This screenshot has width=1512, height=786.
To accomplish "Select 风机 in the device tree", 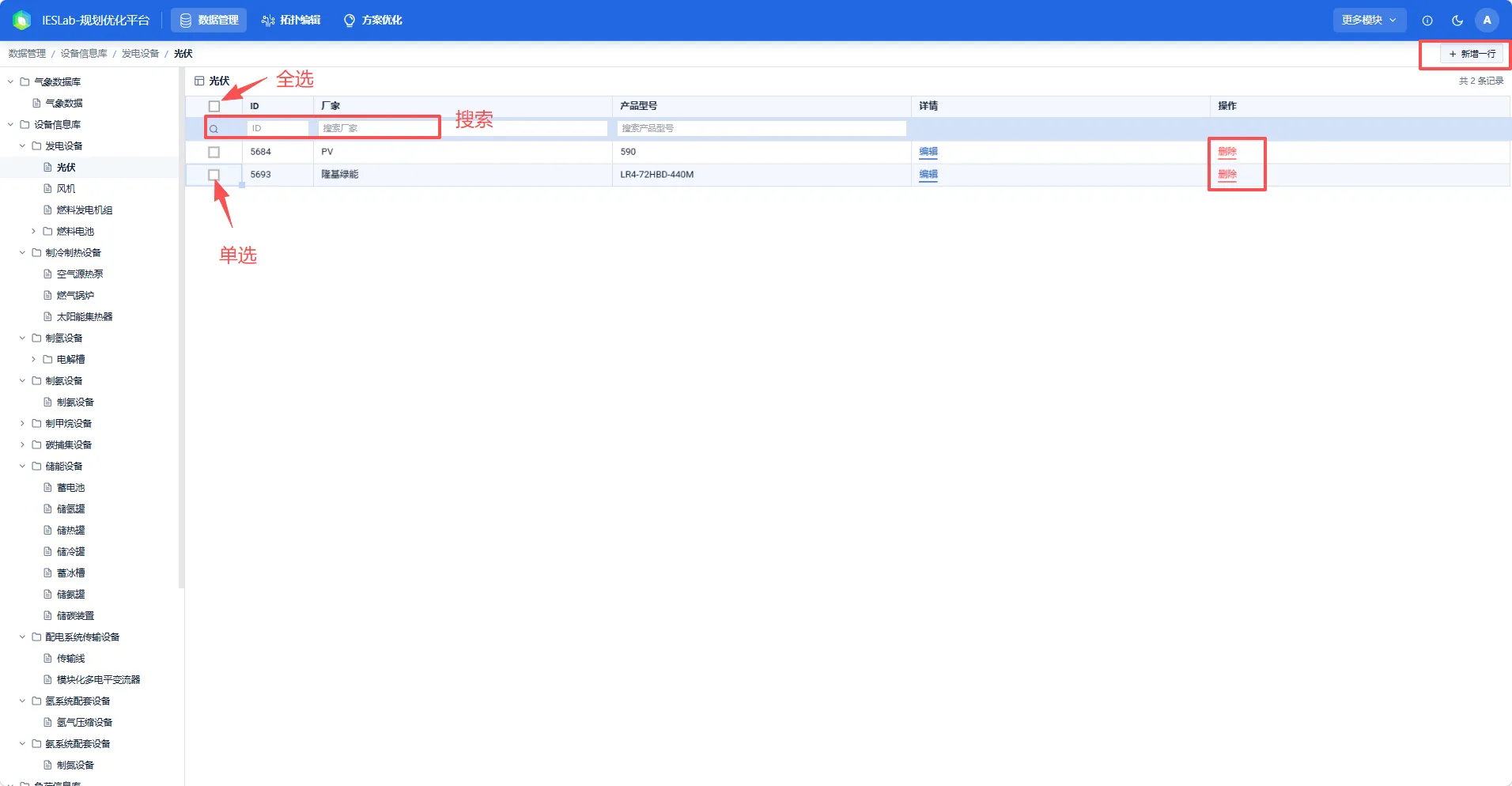I will [x=66, y=188].
